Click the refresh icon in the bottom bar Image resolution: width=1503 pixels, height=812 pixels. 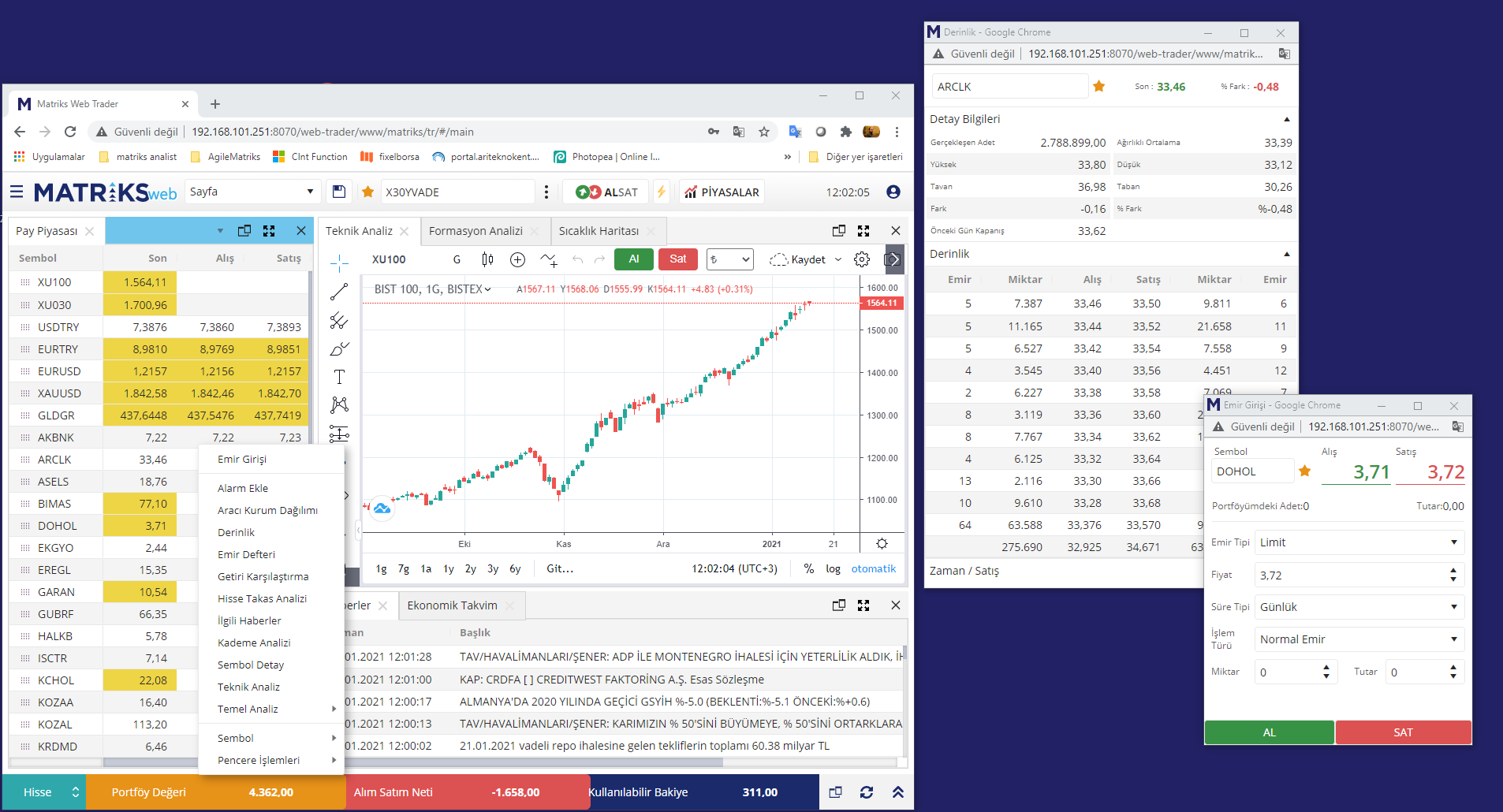(x=867, y=792)
